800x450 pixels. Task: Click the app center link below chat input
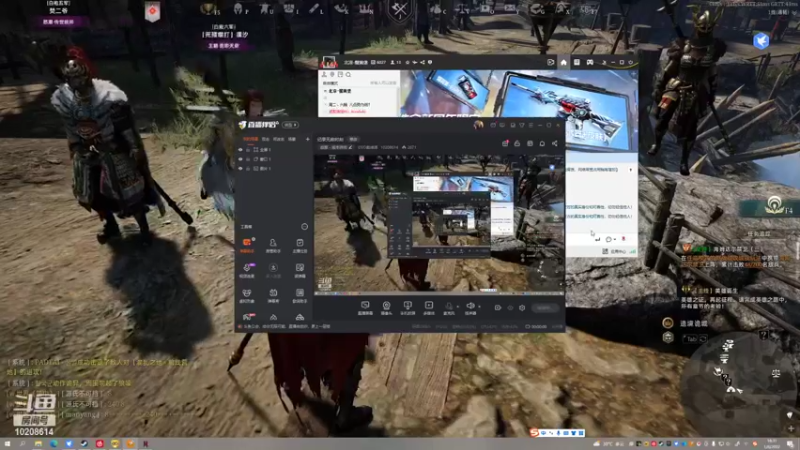coord(614,251)
